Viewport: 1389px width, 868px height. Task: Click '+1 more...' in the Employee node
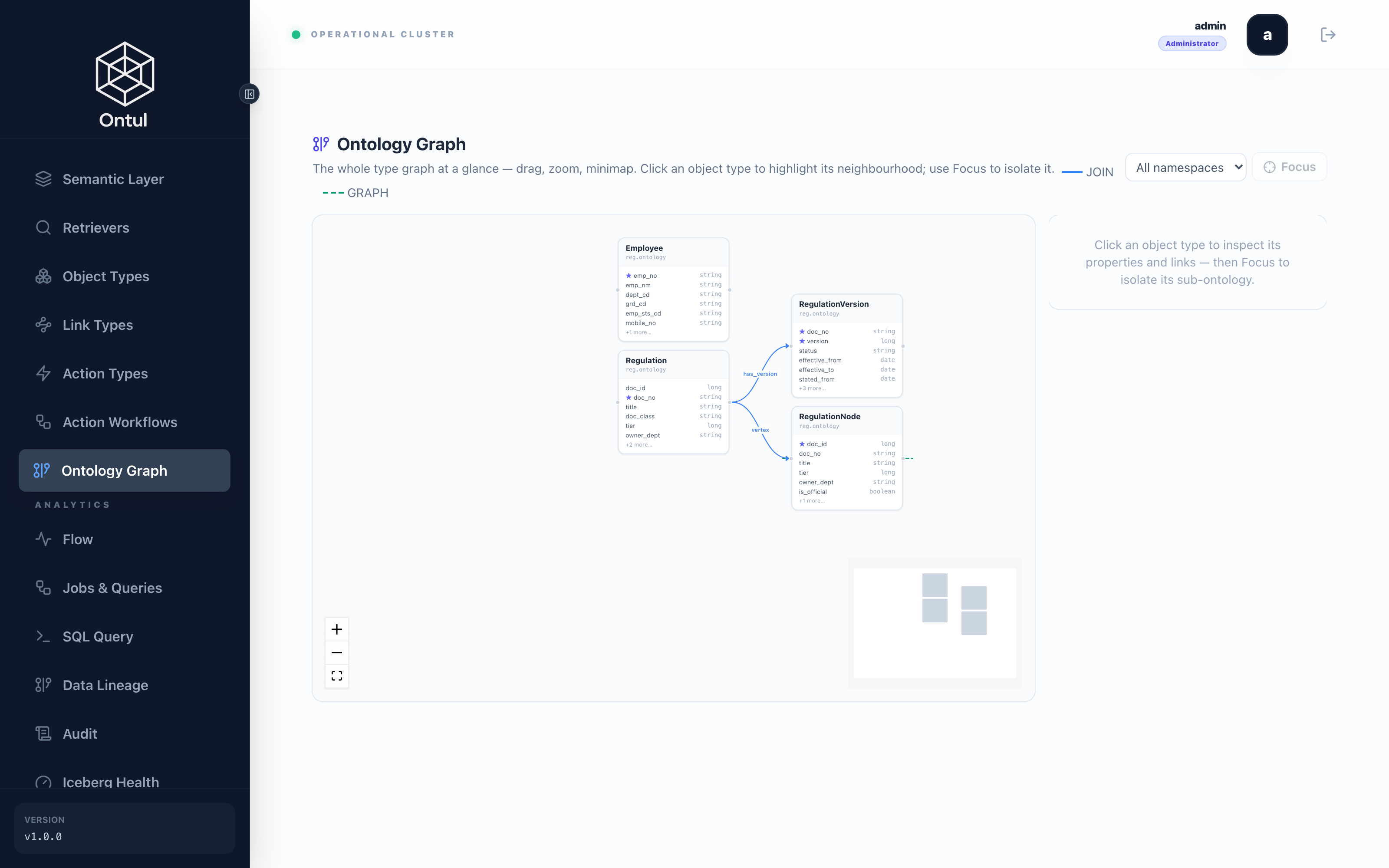638,332
